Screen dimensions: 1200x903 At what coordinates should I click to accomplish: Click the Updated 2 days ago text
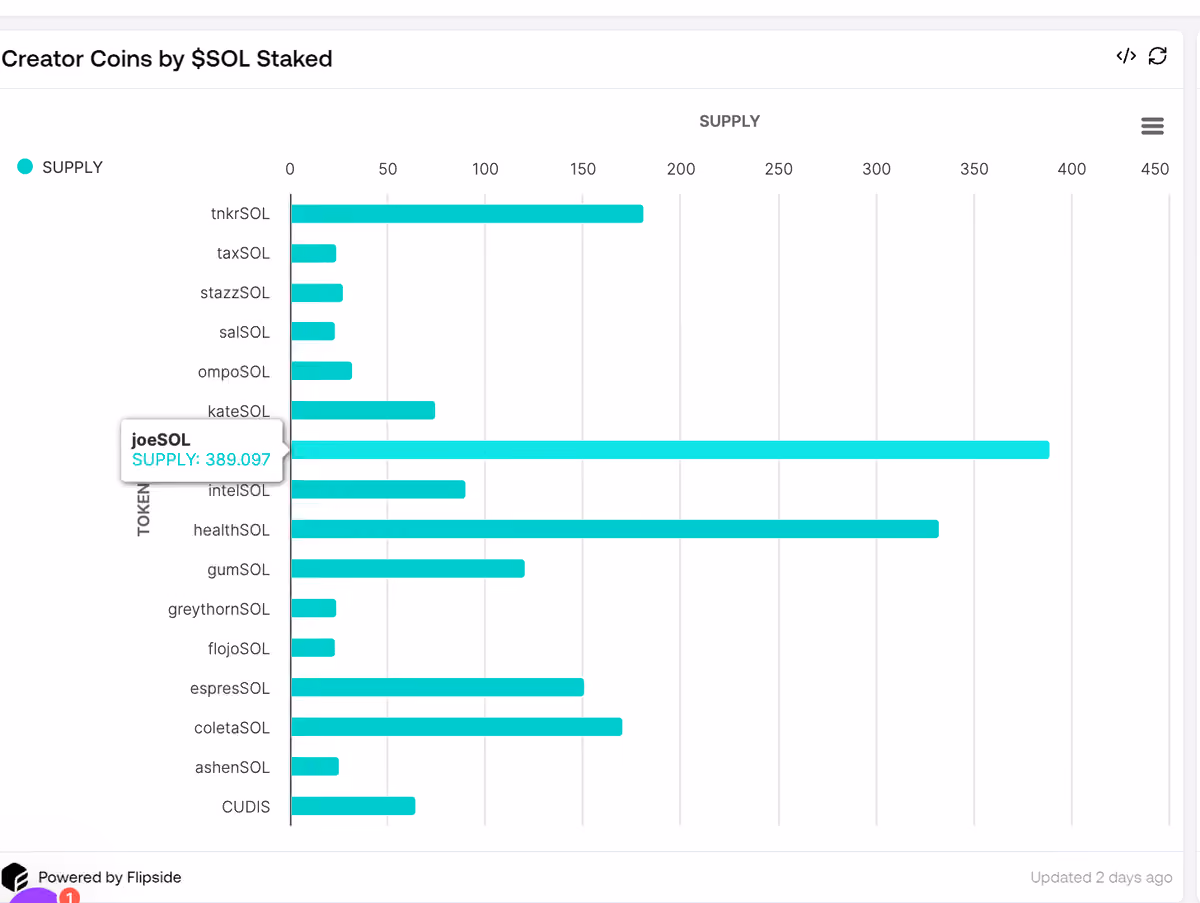tap(1101, 877)
